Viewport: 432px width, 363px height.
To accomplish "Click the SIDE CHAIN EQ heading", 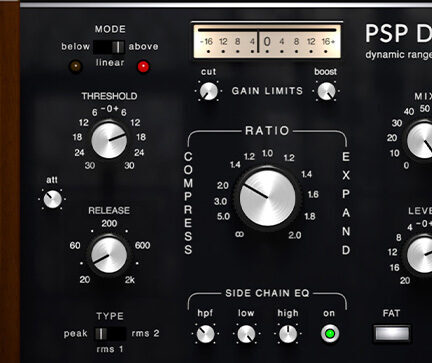I will click(x=267, y=293).
